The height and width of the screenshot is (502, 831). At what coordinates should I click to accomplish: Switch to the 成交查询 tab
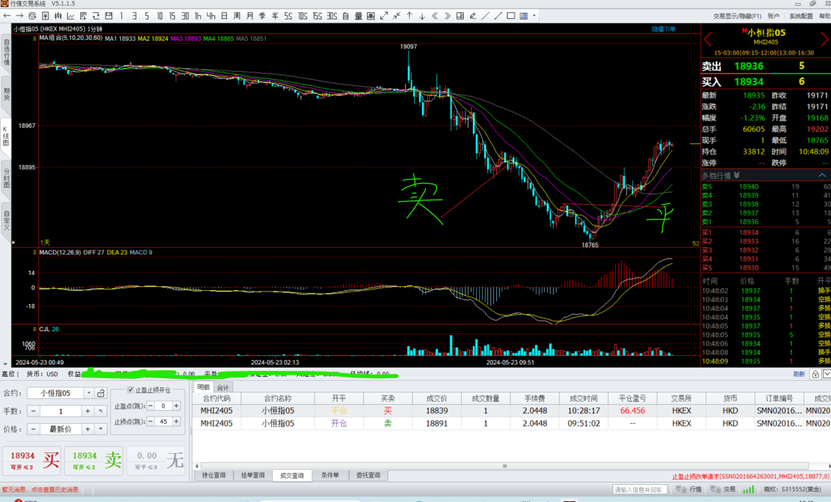pyautogui.click(x=292, y=475)
